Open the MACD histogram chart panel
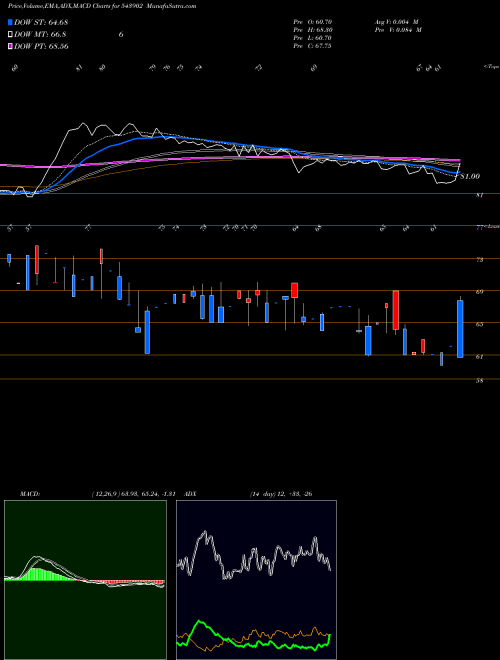The height and width of the screenshot is (660, 500). (x=85, y=580)
